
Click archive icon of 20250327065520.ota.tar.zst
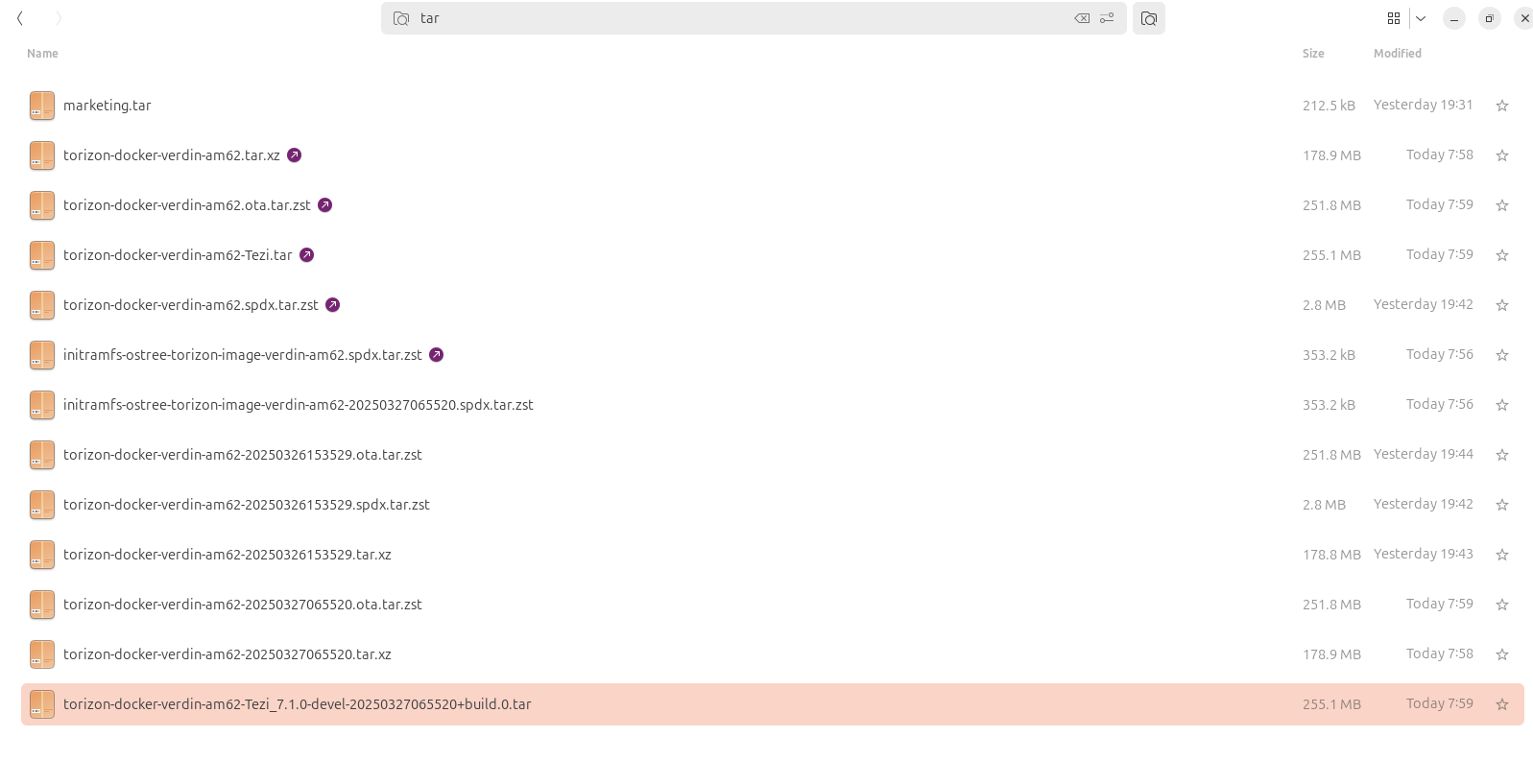[x=42, y=605]
